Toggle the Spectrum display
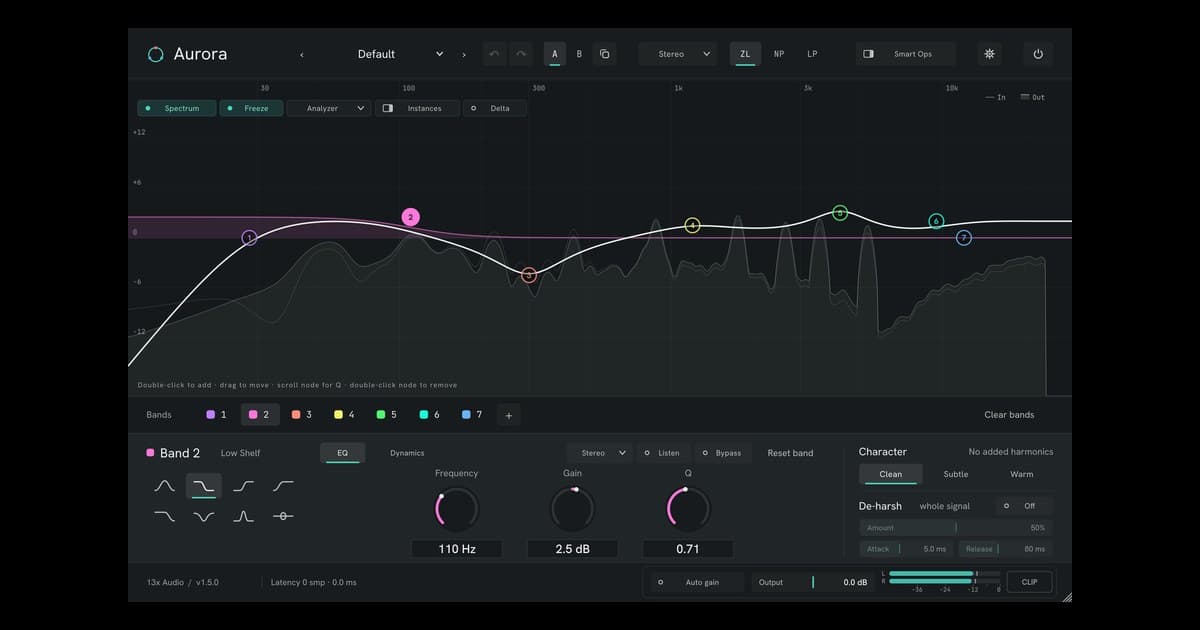This screenshot has width=1200, height=630. [177, 108]
